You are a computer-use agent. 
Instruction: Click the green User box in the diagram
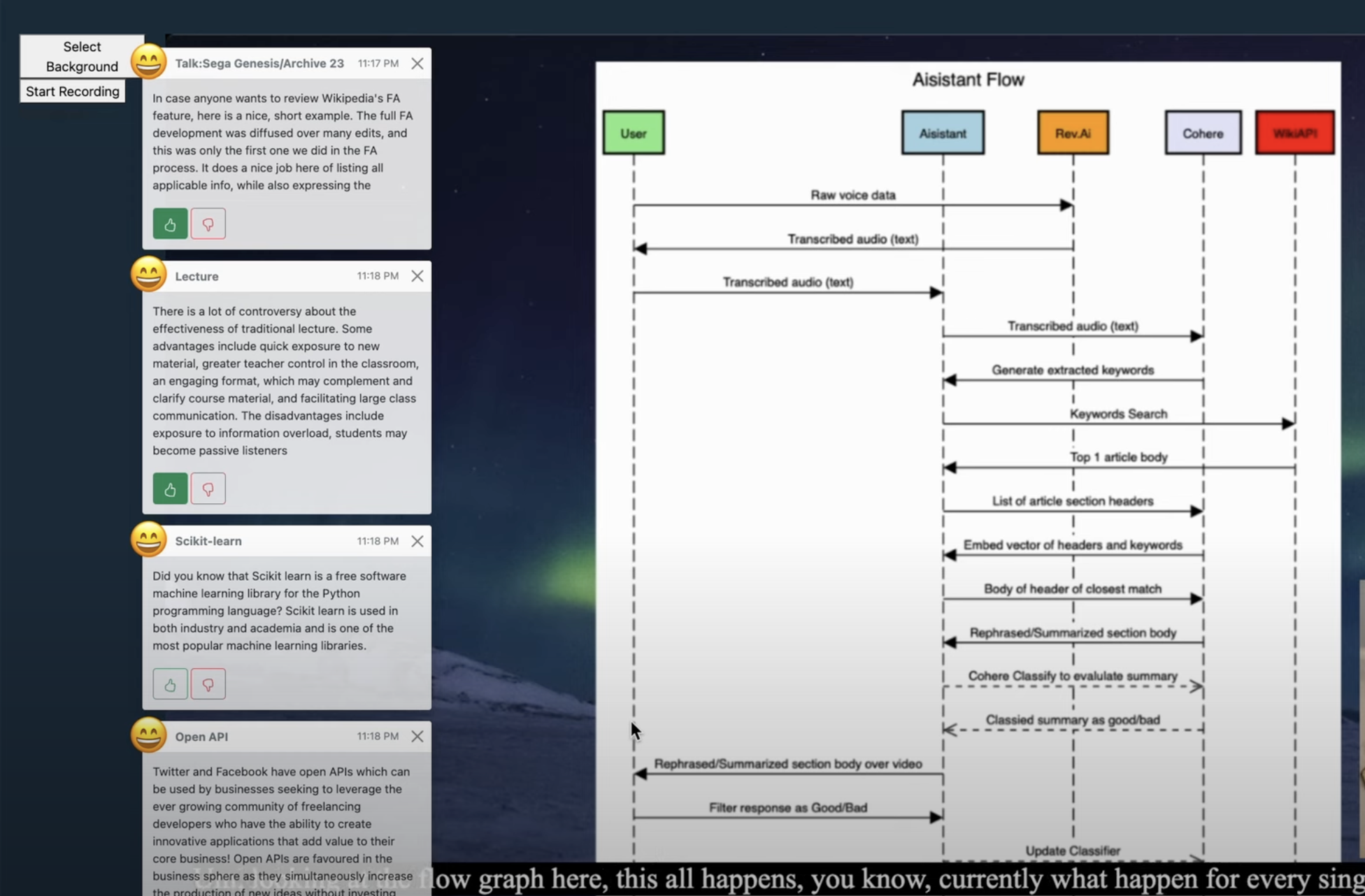click(634, 133)
